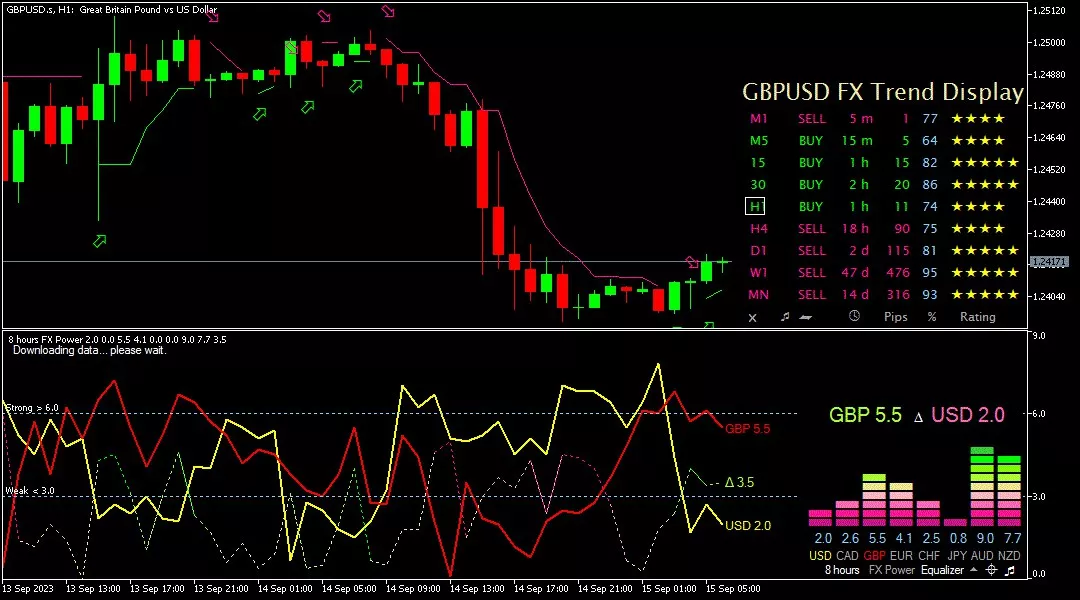Select the M1 timeframe row label
1080x600 pixels.
758,118
